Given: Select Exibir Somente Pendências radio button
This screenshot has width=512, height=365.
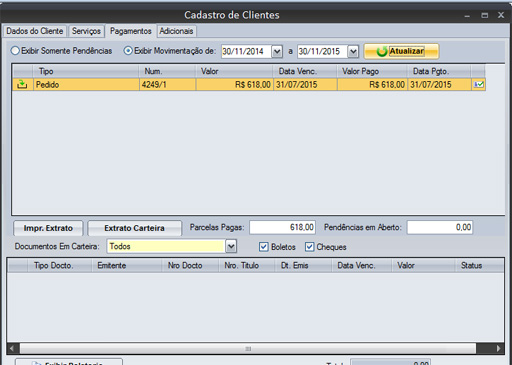Looking at the screenshot, I should (x=15, y=51).
